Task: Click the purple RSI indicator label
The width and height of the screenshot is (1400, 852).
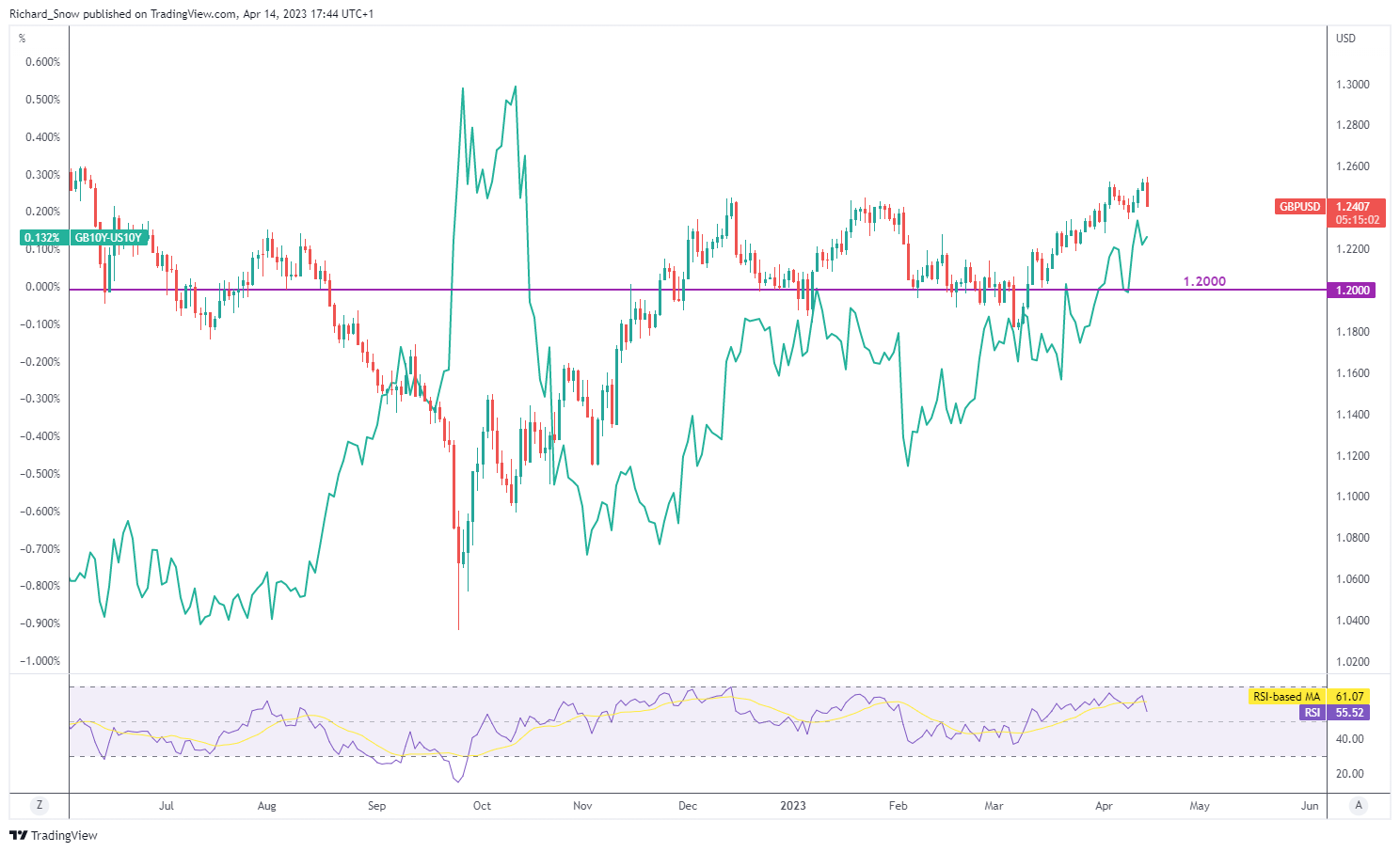Action: (x=1312, y=713)
